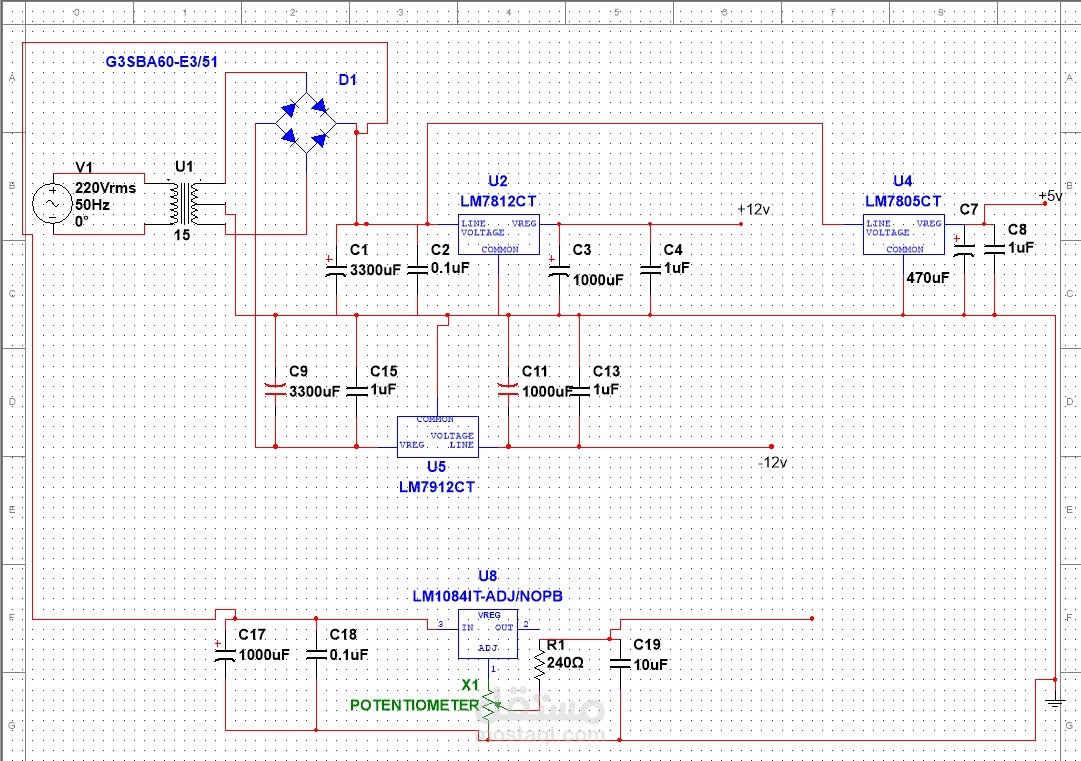
Task: Select capacitor C17 1000uF symbol
Action: point(225,653)
